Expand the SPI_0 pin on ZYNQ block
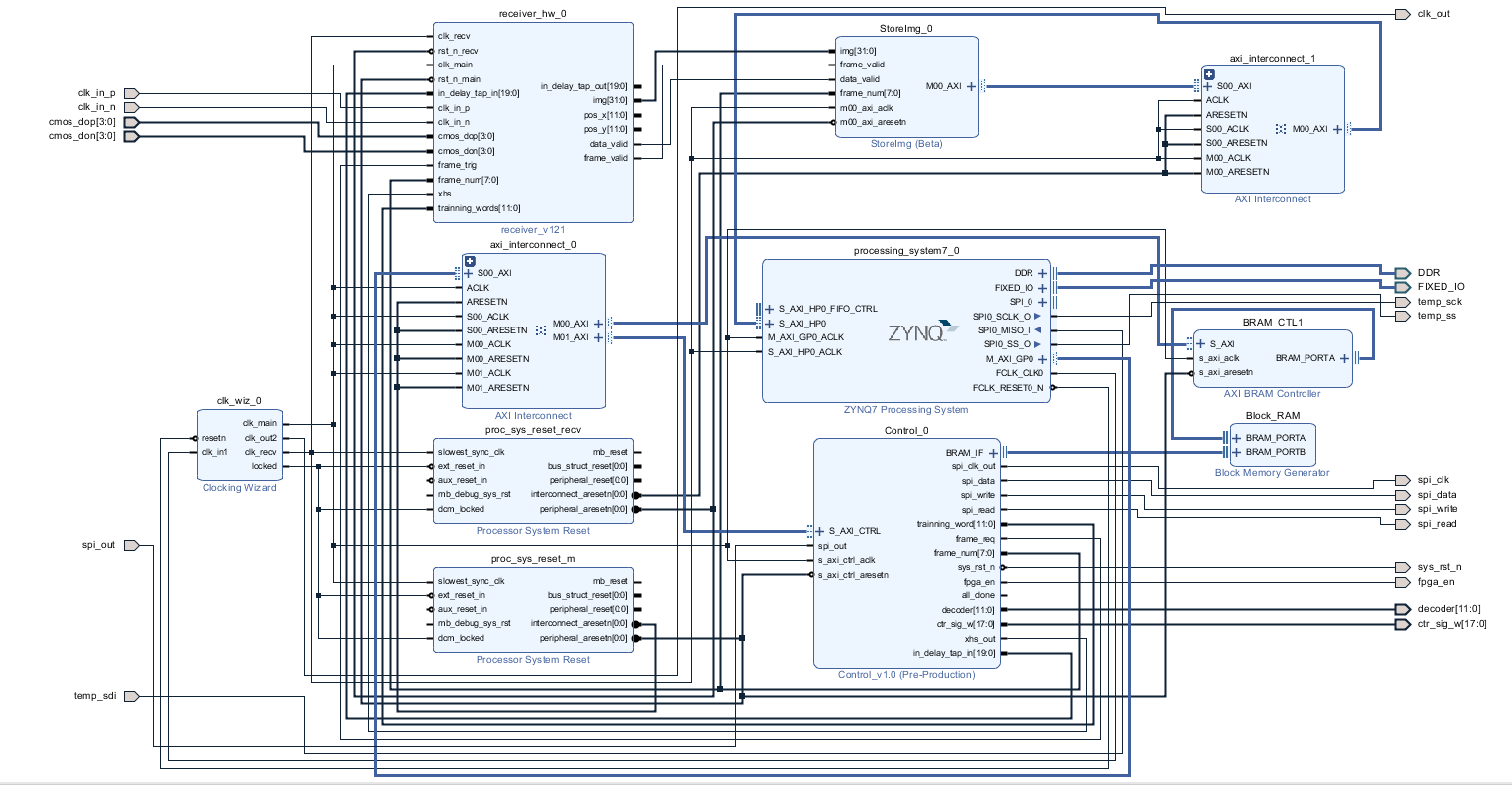The width and height of the screenshot is (1512, 785). (x=1042, y=302)
